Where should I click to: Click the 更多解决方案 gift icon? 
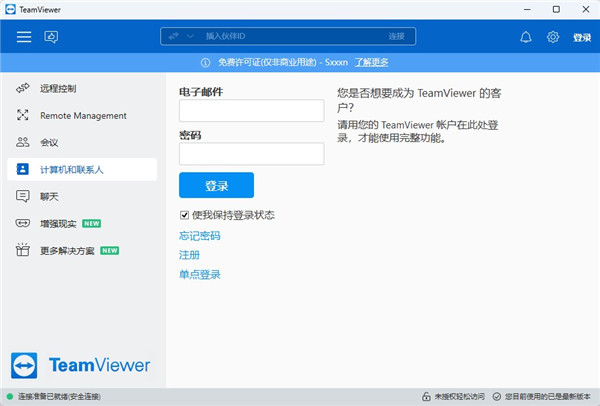pyautogui.click(x=23, y=250)
